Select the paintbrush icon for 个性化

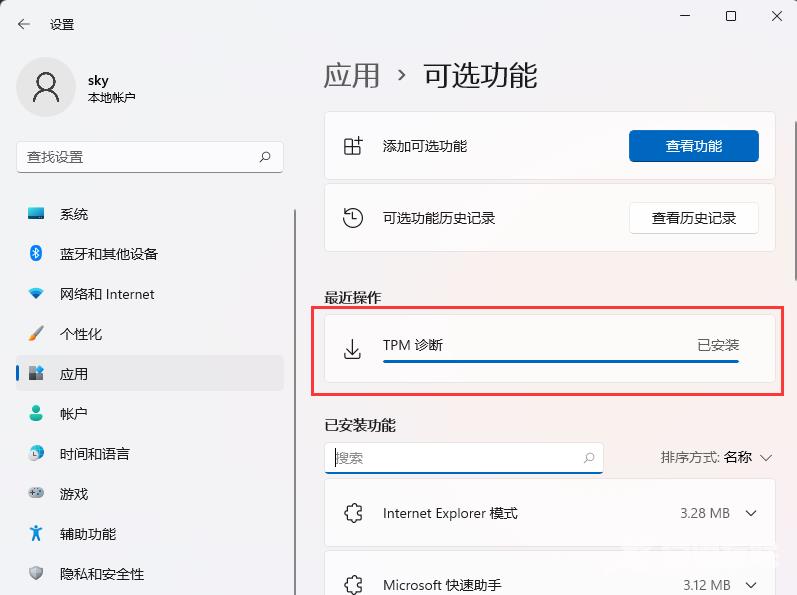pyautogui.click(x=36, y=333)
